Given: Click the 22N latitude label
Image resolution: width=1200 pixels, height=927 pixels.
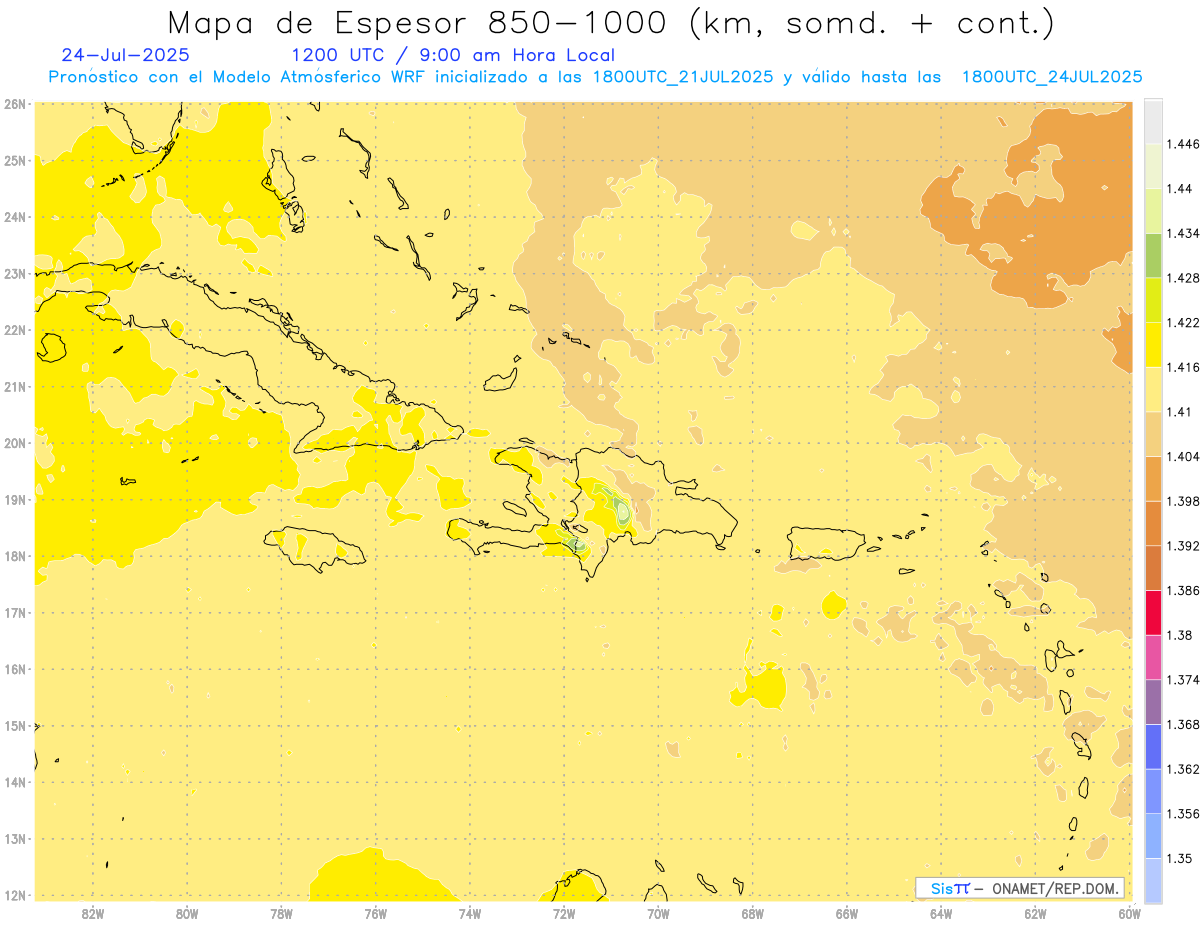Looking at the screenshot, I should coord(14,330).
